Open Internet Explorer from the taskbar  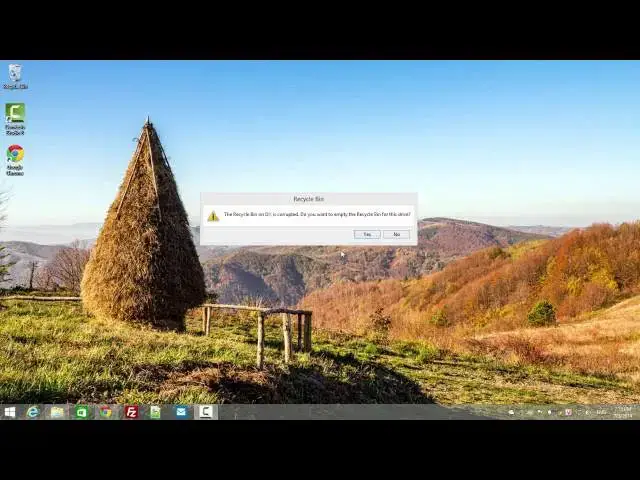[x=33, y=412]
